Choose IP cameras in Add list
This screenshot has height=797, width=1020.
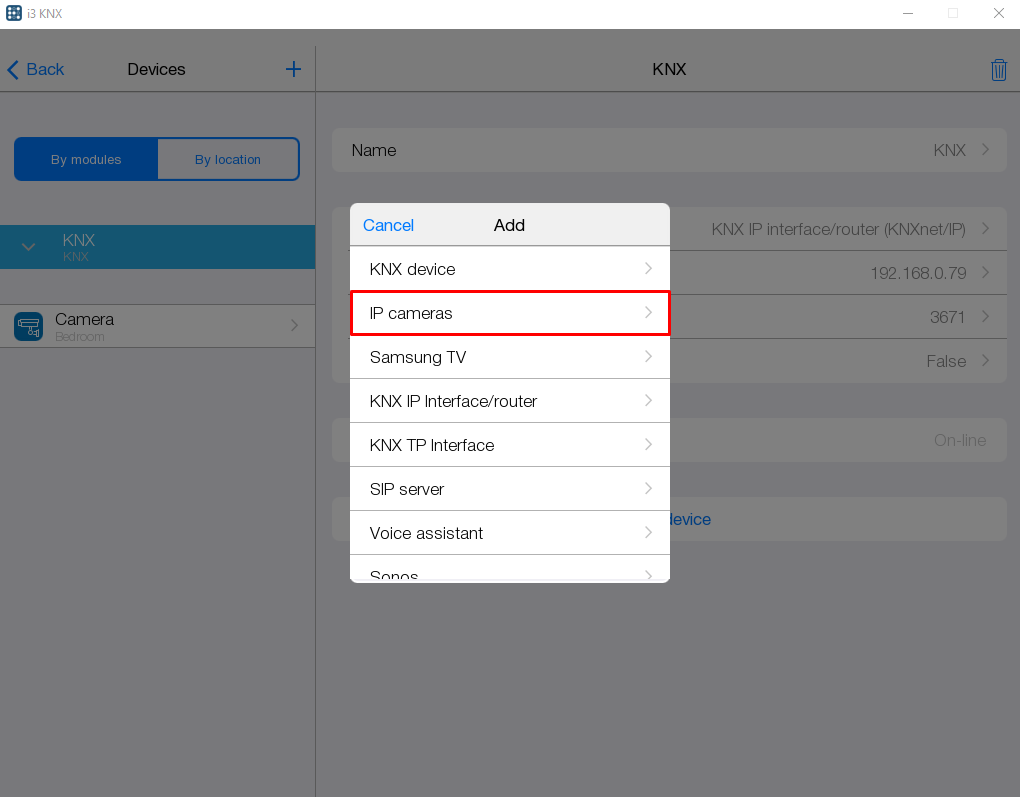(x=509, y=313)
